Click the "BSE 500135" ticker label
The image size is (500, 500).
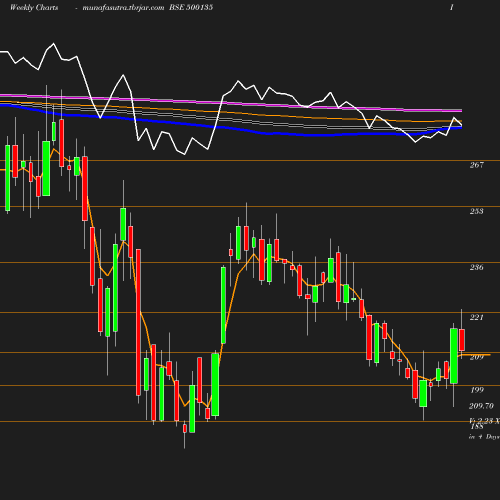[x=191, y=8]
